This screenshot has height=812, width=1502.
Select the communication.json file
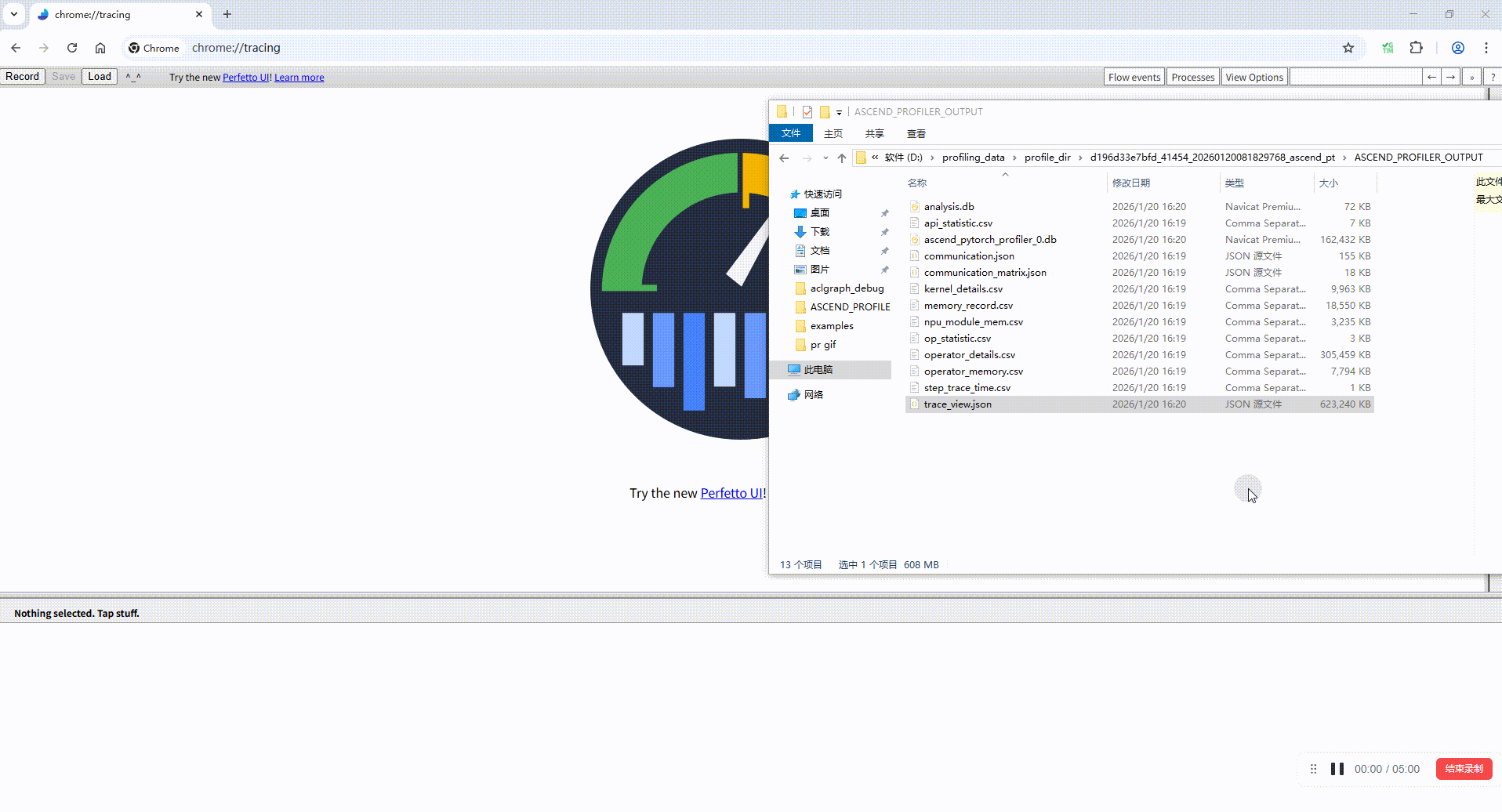pos(969,256)
